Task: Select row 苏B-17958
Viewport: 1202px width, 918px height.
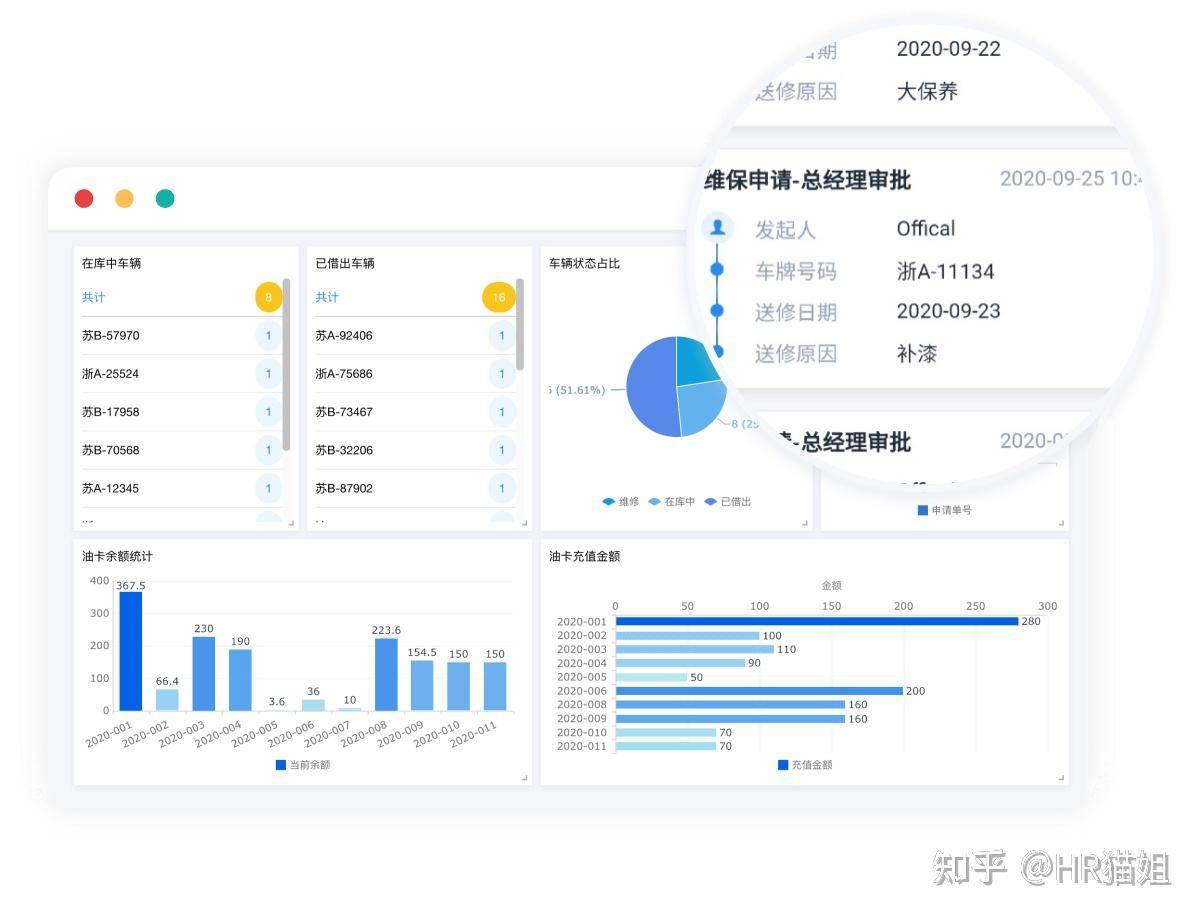Action: (x=180, y=412)
